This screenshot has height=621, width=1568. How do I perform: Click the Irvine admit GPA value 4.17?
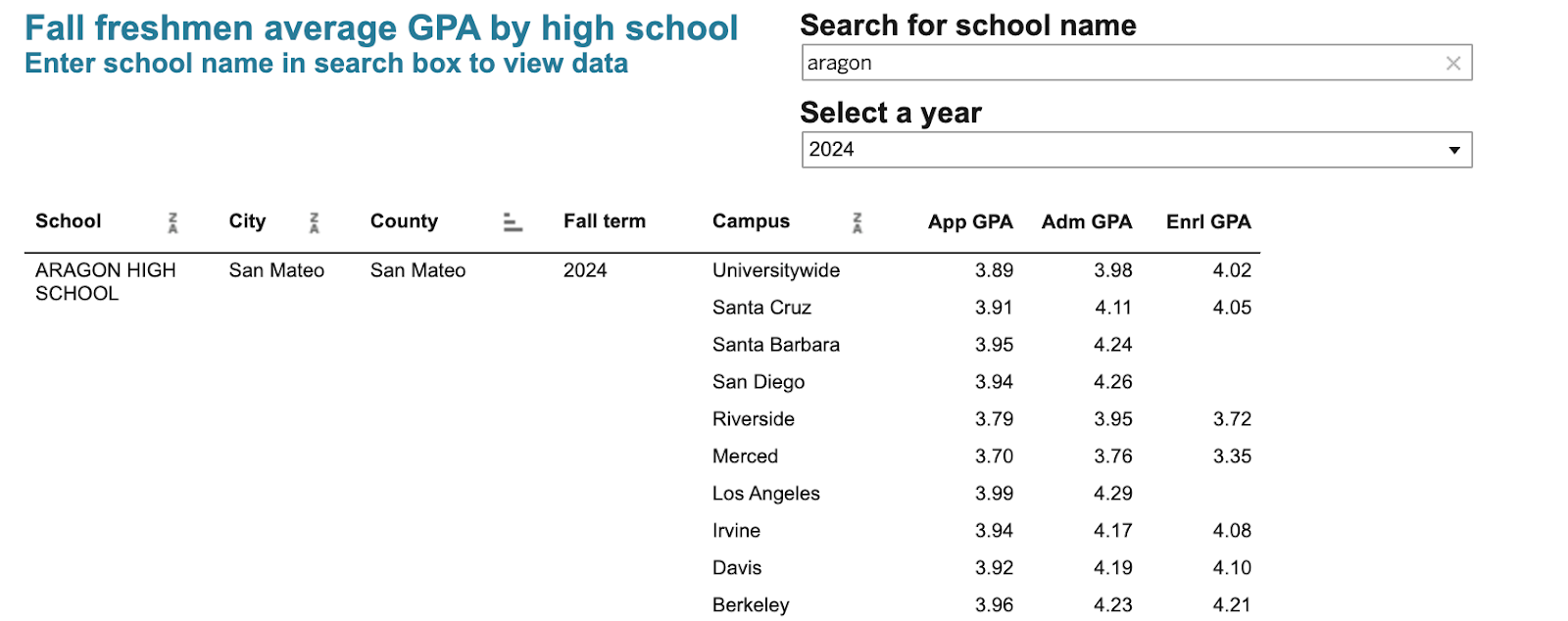pos(1112,531)
